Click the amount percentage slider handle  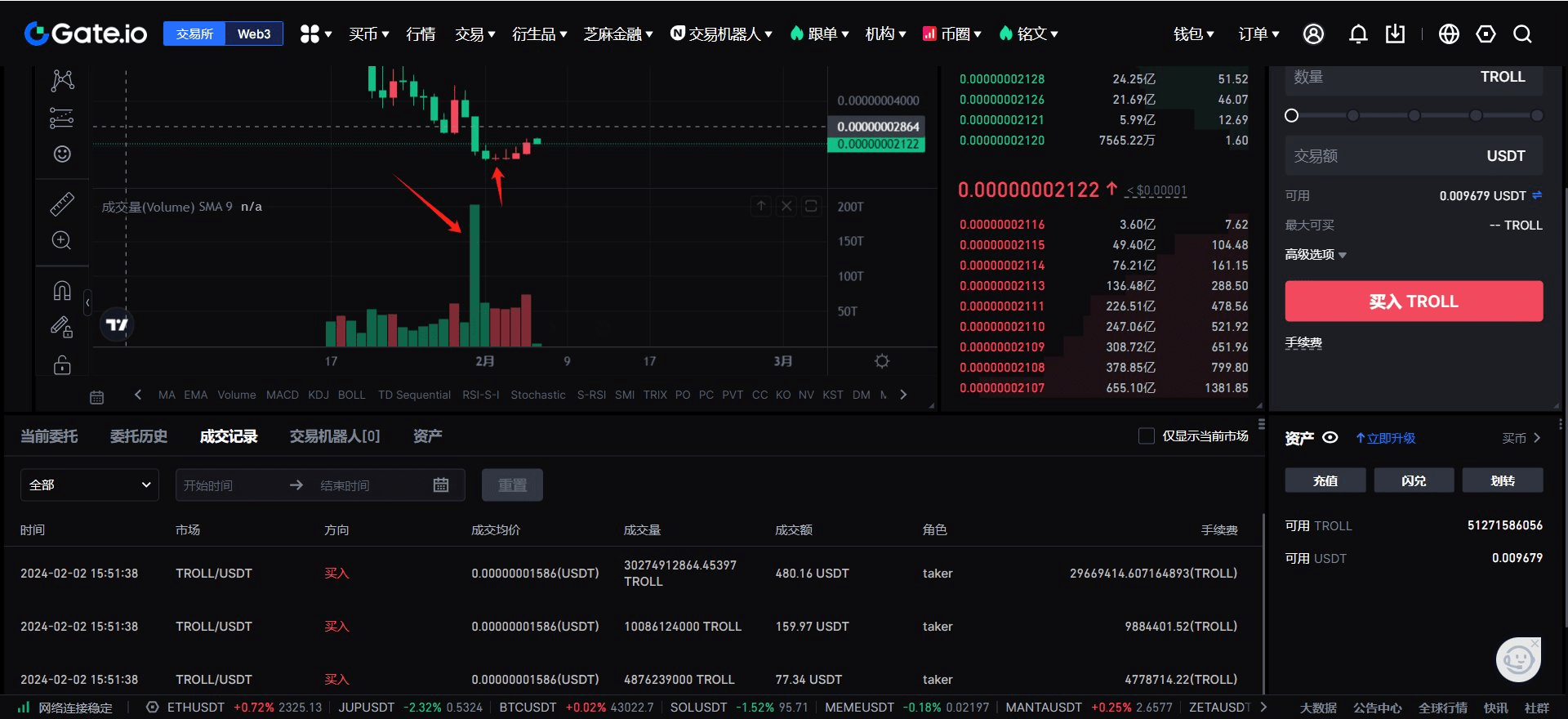1291,115
